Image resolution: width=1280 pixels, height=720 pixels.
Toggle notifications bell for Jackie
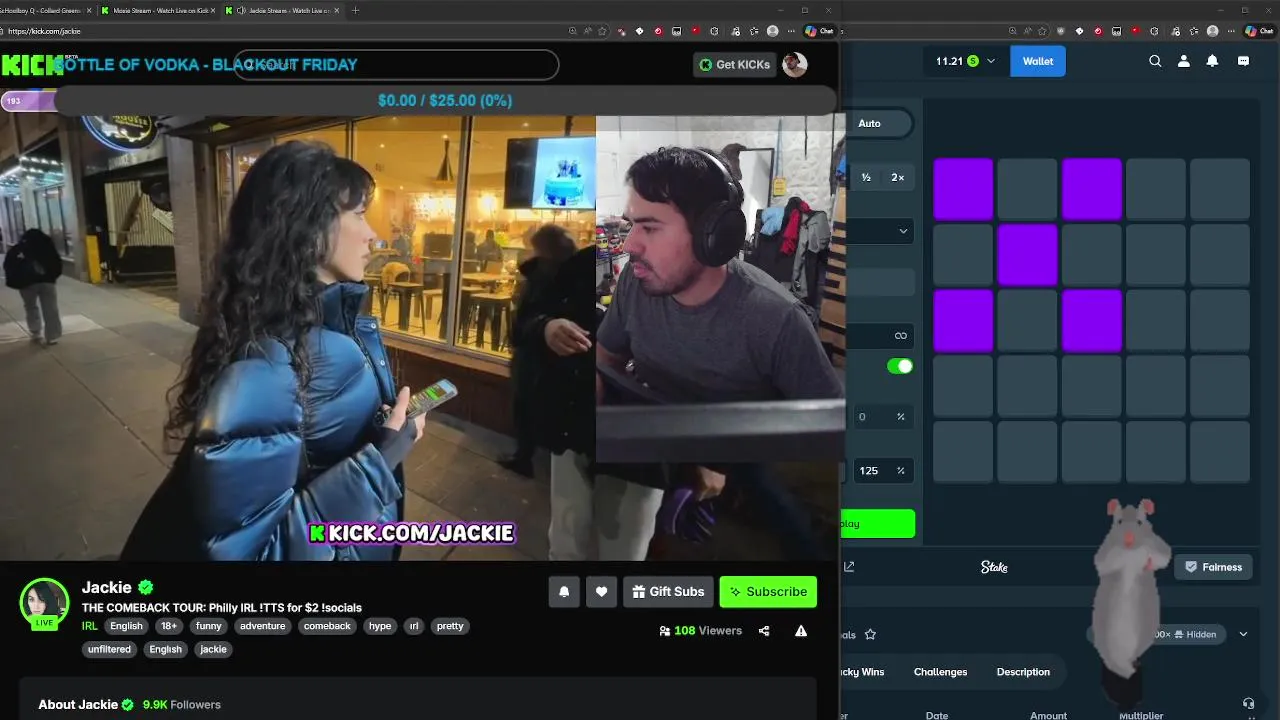(x=564, y=591)
